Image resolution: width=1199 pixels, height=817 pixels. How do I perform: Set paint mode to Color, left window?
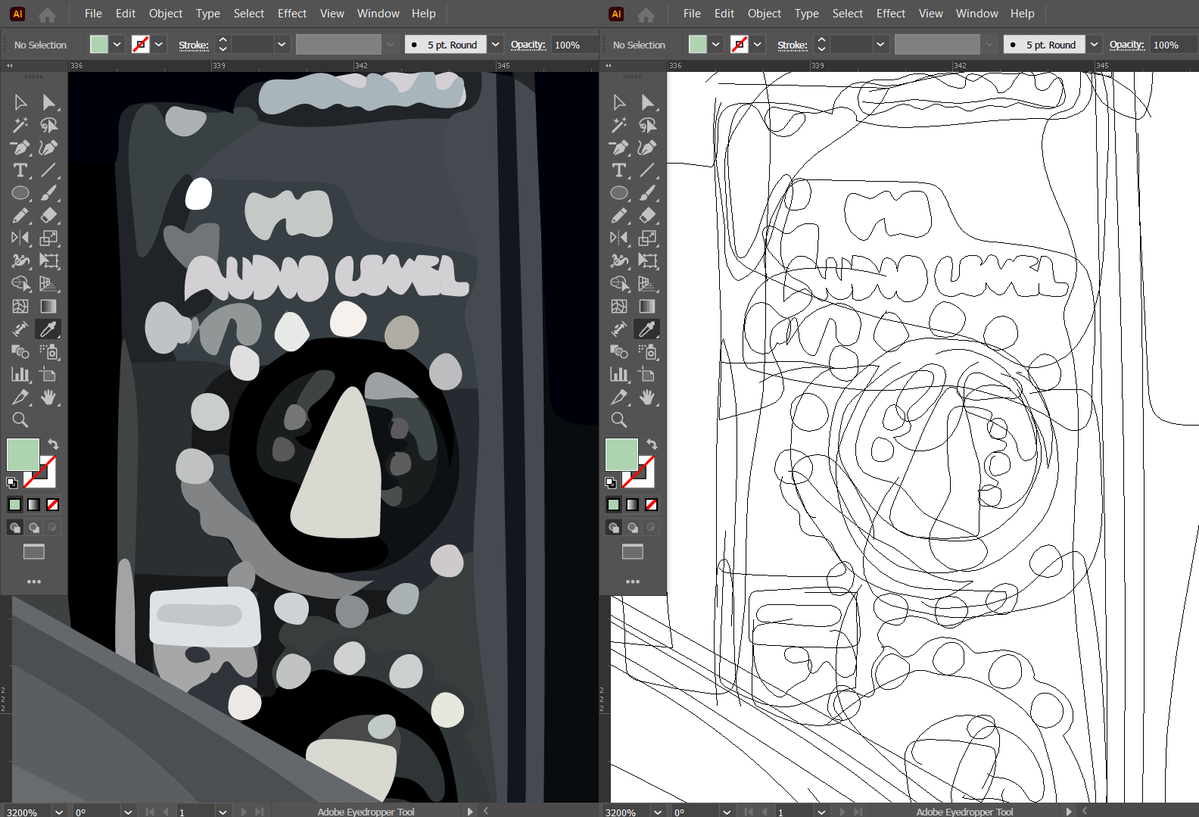tap(15, 505)
